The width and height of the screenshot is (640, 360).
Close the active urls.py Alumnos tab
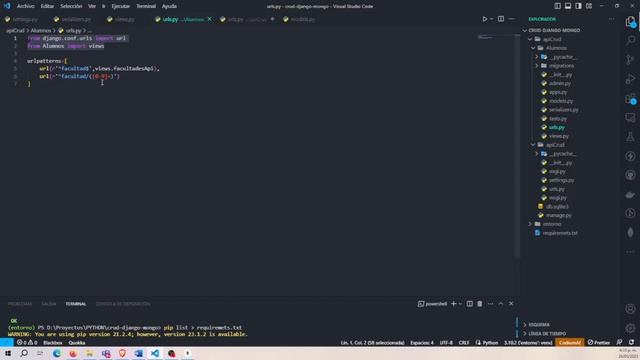[x=209, y=19]
